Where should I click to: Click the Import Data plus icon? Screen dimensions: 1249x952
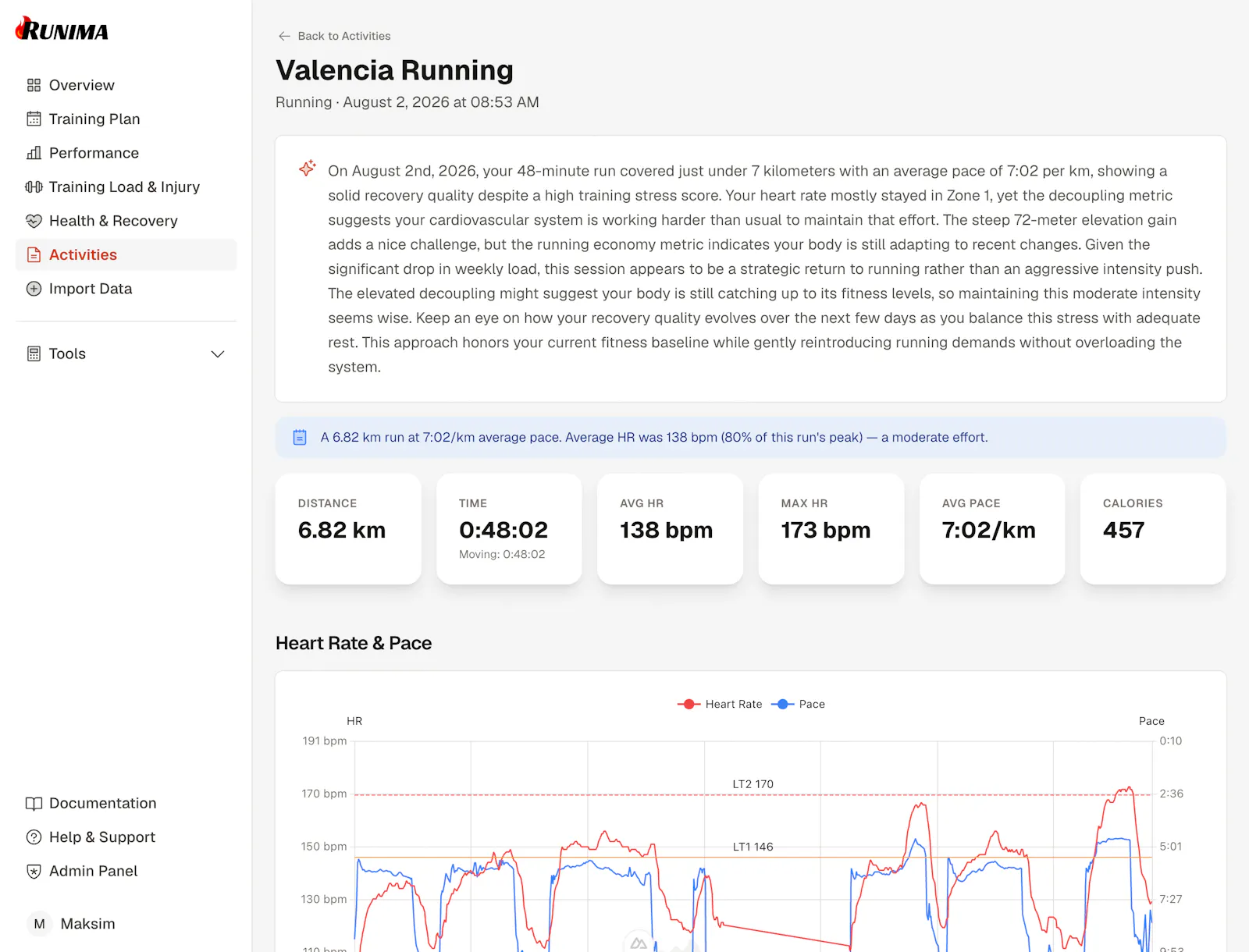point(34,289)
